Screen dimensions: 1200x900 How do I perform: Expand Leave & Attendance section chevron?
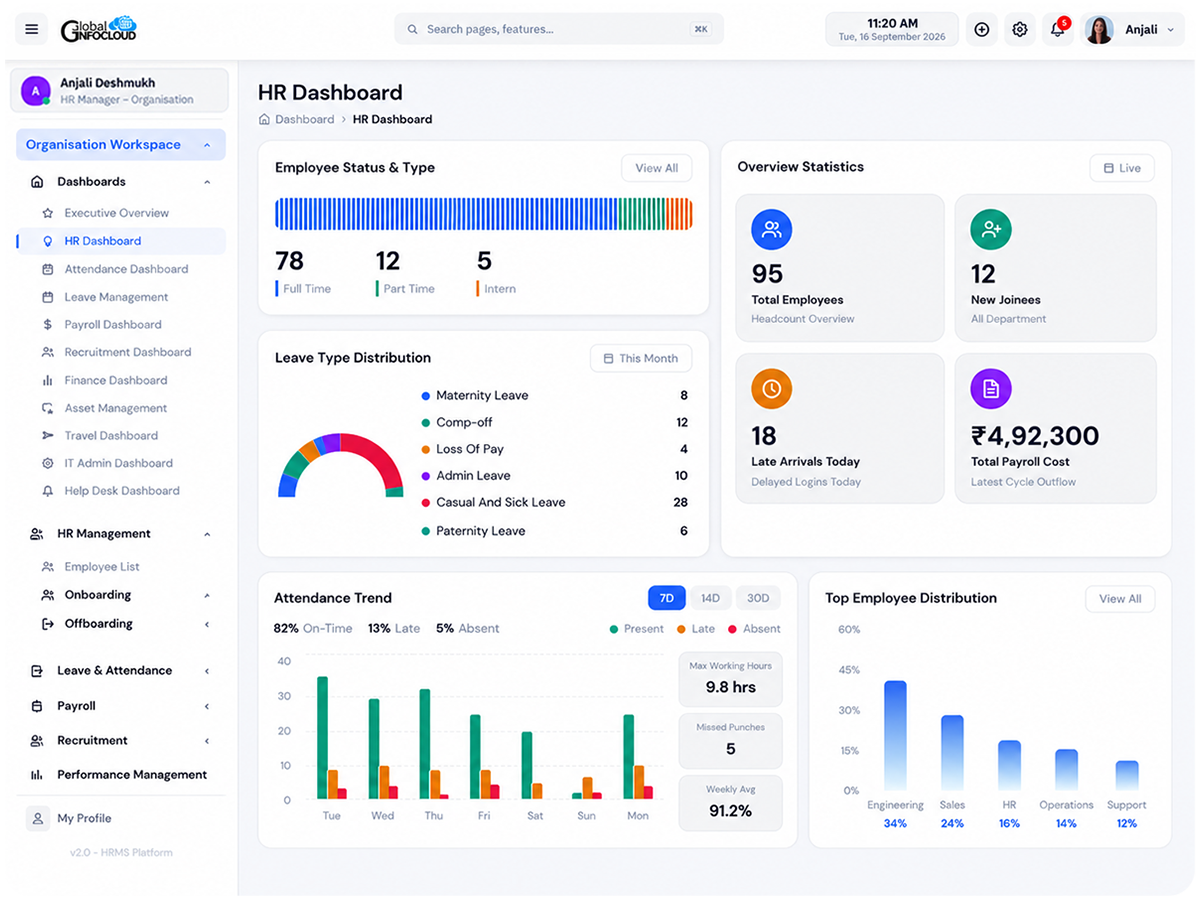(x=207, y=671)
